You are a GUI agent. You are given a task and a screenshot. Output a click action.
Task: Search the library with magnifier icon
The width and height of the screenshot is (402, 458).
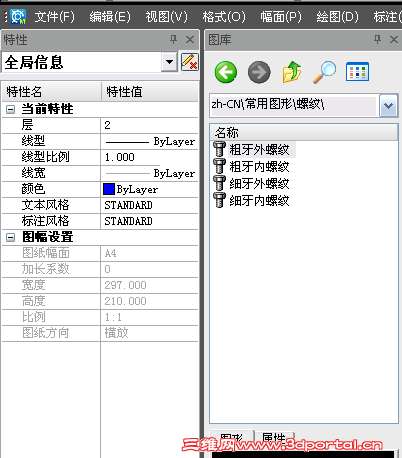click(x=324, y=72)
